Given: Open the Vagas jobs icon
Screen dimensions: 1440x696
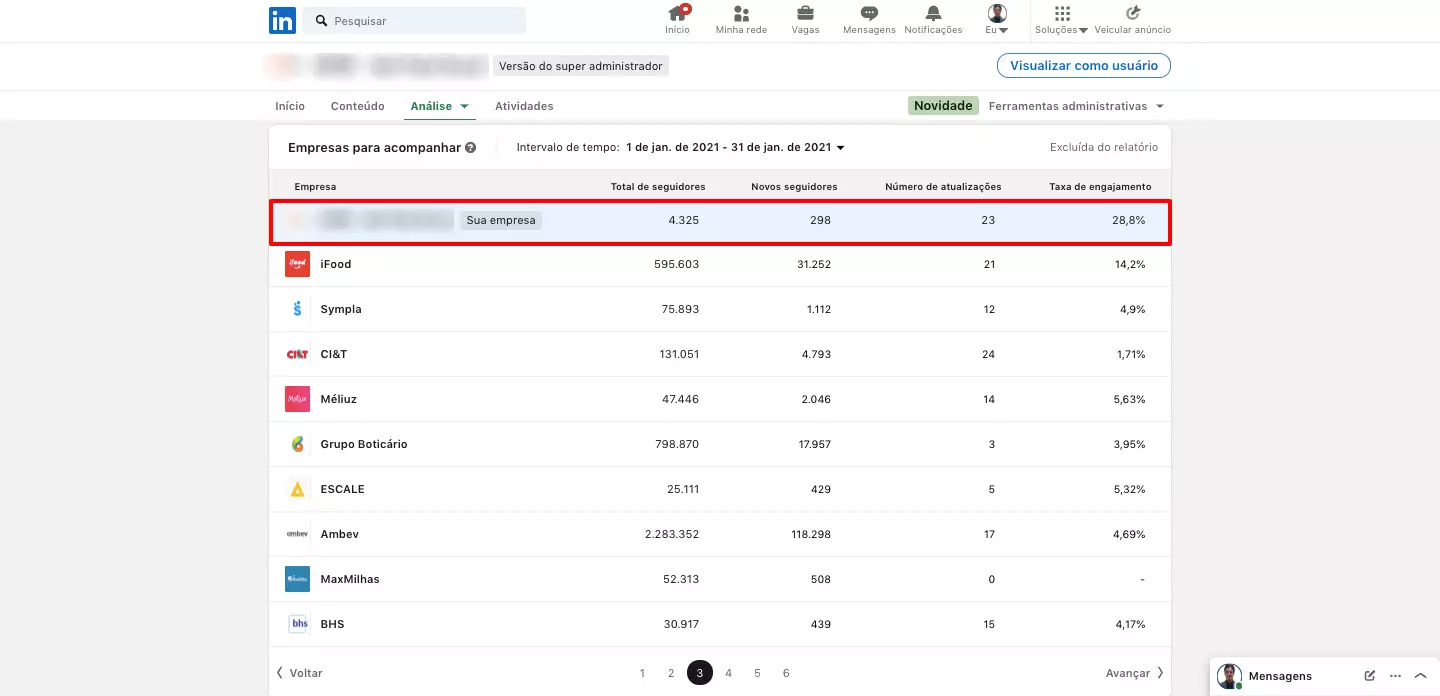Looking at the screenshot, I should tap(805, 14).
